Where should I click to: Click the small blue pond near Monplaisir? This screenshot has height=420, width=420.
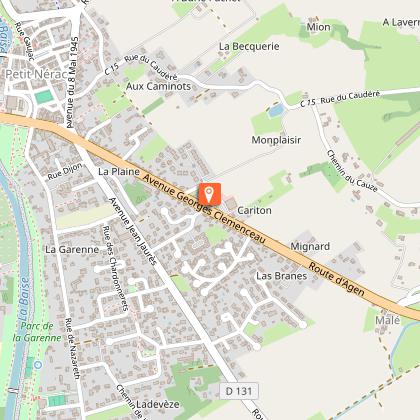click(x=277, y=110)
